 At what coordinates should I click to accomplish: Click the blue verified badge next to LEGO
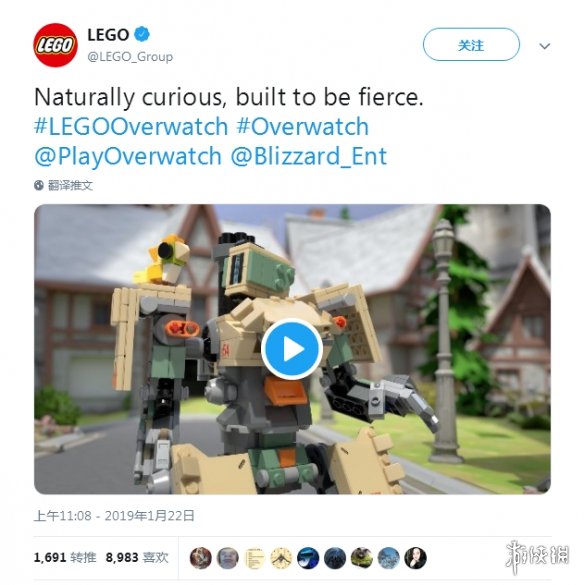coord(142,34)
